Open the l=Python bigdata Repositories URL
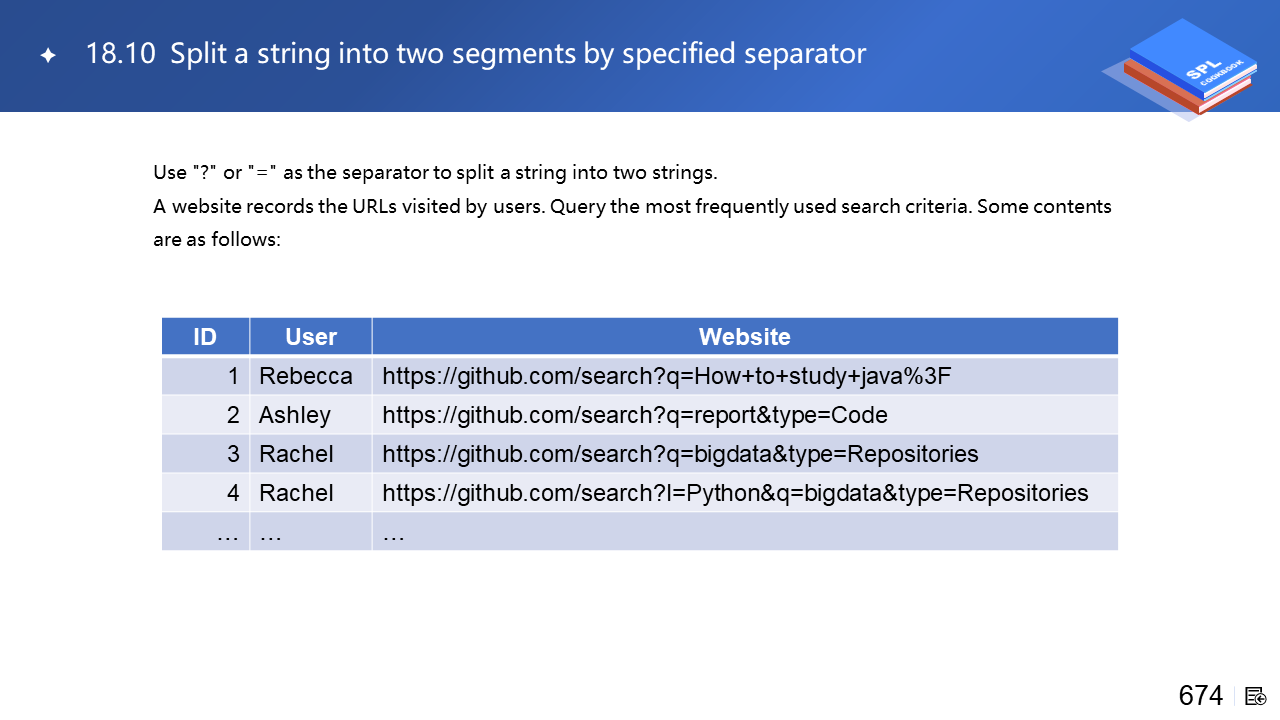The image size is (1280, 720). pyautogui.click(x=735, y=493)
